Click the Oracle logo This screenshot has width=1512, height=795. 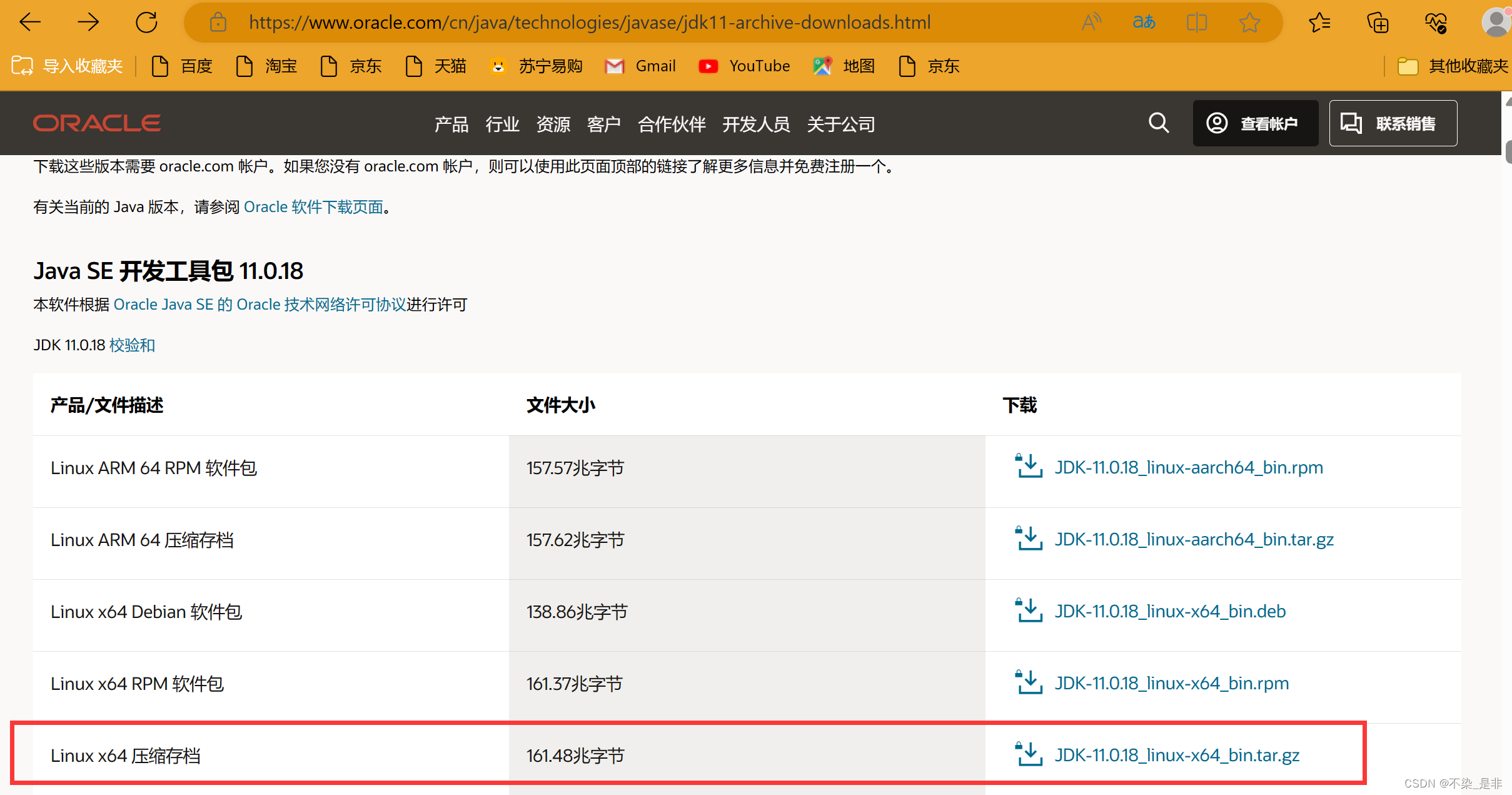(97, 123)
